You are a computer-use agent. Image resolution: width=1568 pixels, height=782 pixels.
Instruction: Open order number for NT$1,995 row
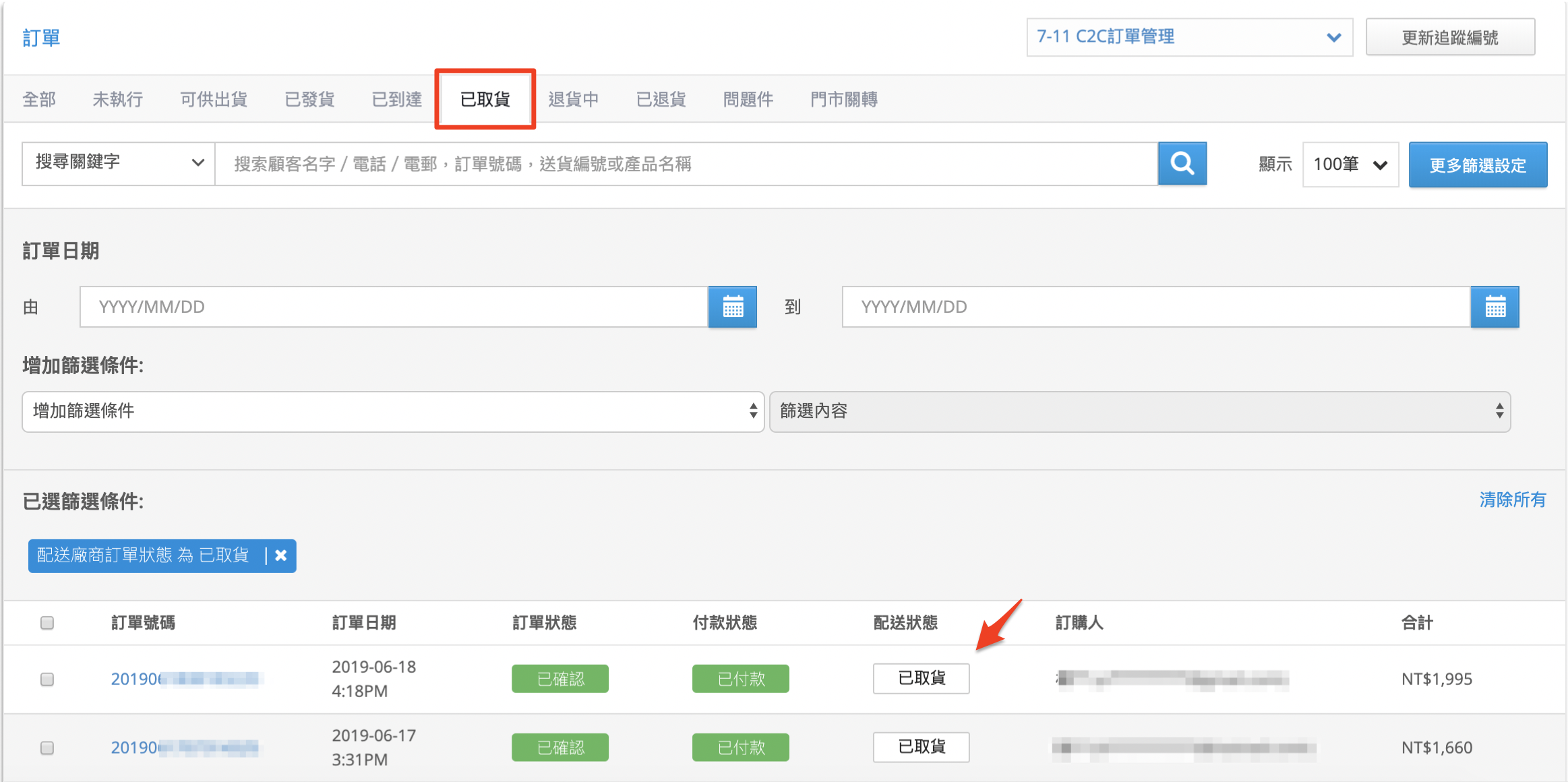tap(185, 679)
